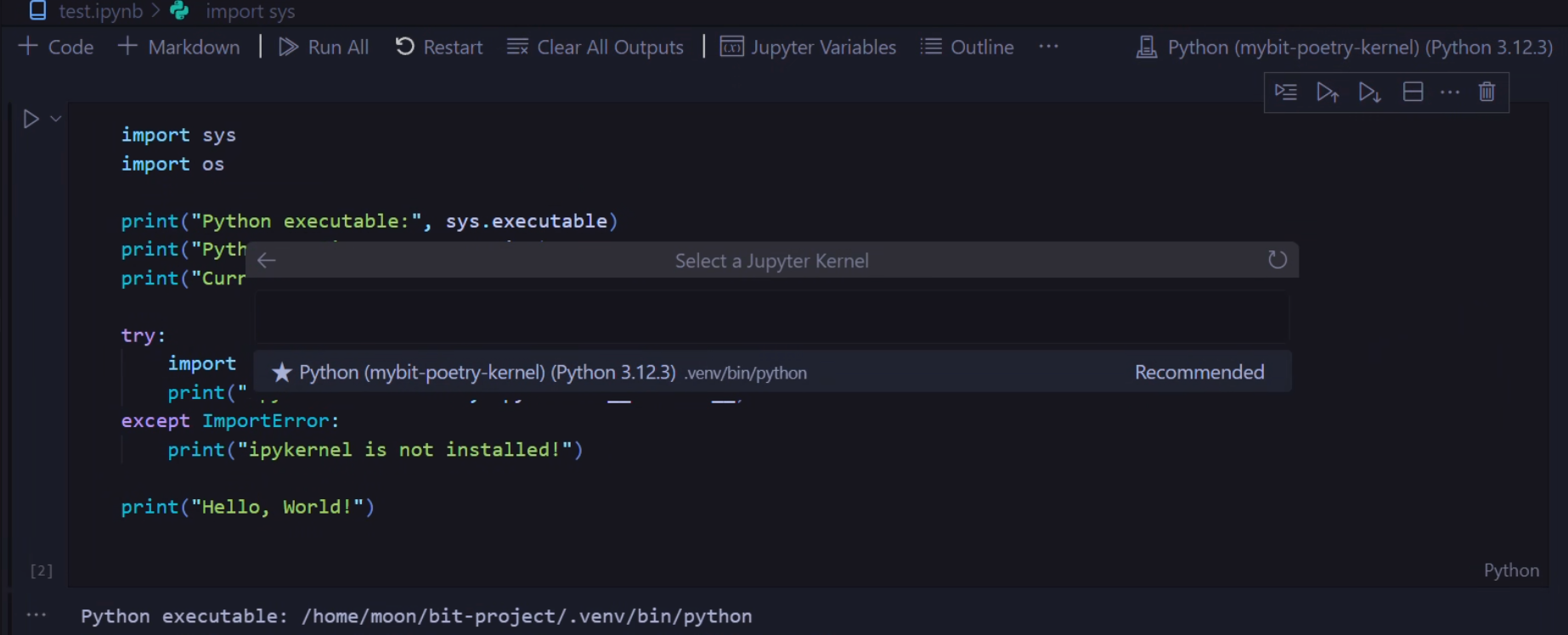Click the Python icon in breadcrumb
This screenshot has width=1568, height=635.
pyautogui.click(x=180, y=10)
